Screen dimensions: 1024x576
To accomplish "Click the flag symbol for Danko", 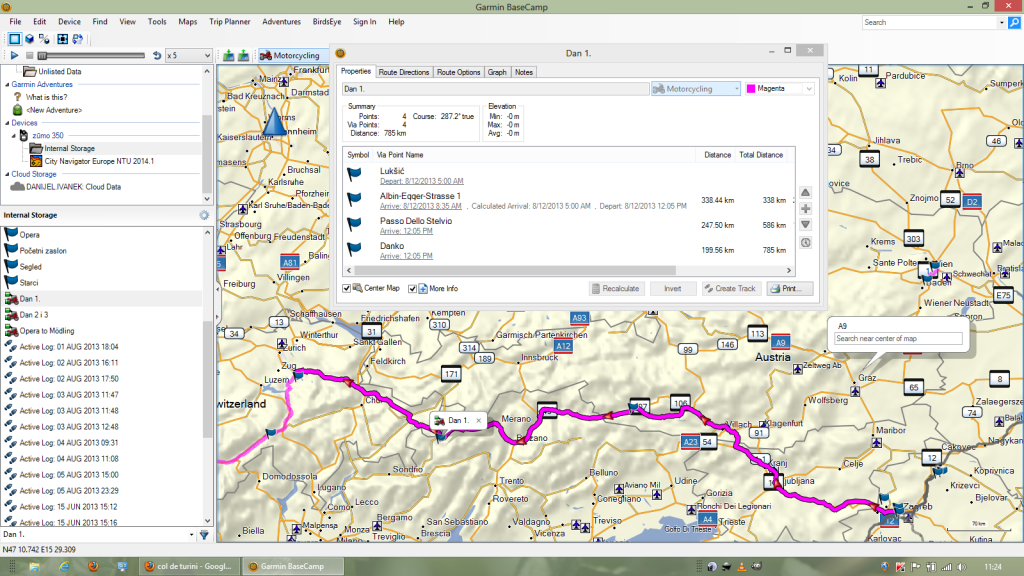I will coord(354,249).
